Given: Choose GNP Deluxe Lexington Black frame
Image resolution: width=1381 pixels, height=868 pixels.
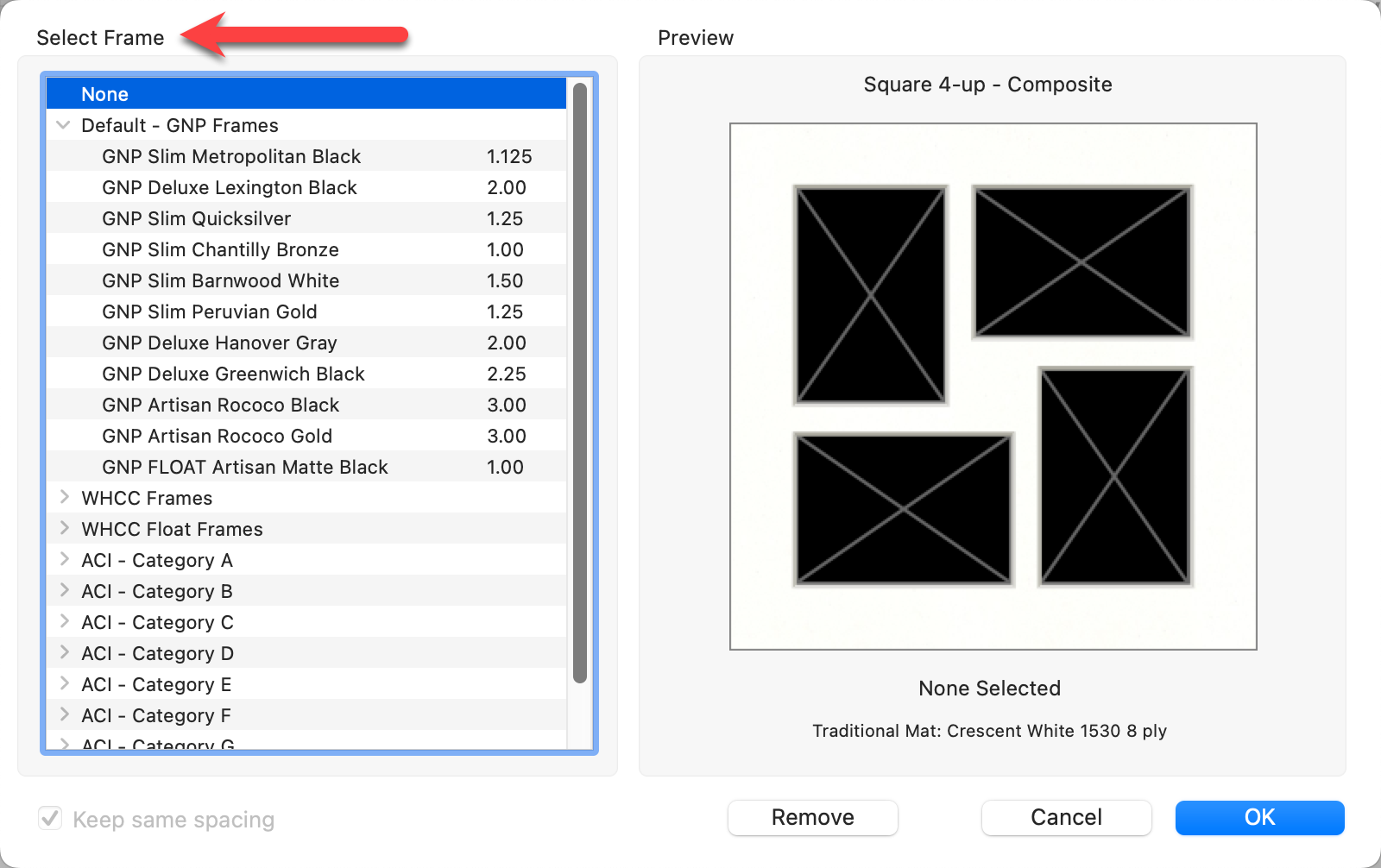Looking at the screenshot, I should point(229,187).
